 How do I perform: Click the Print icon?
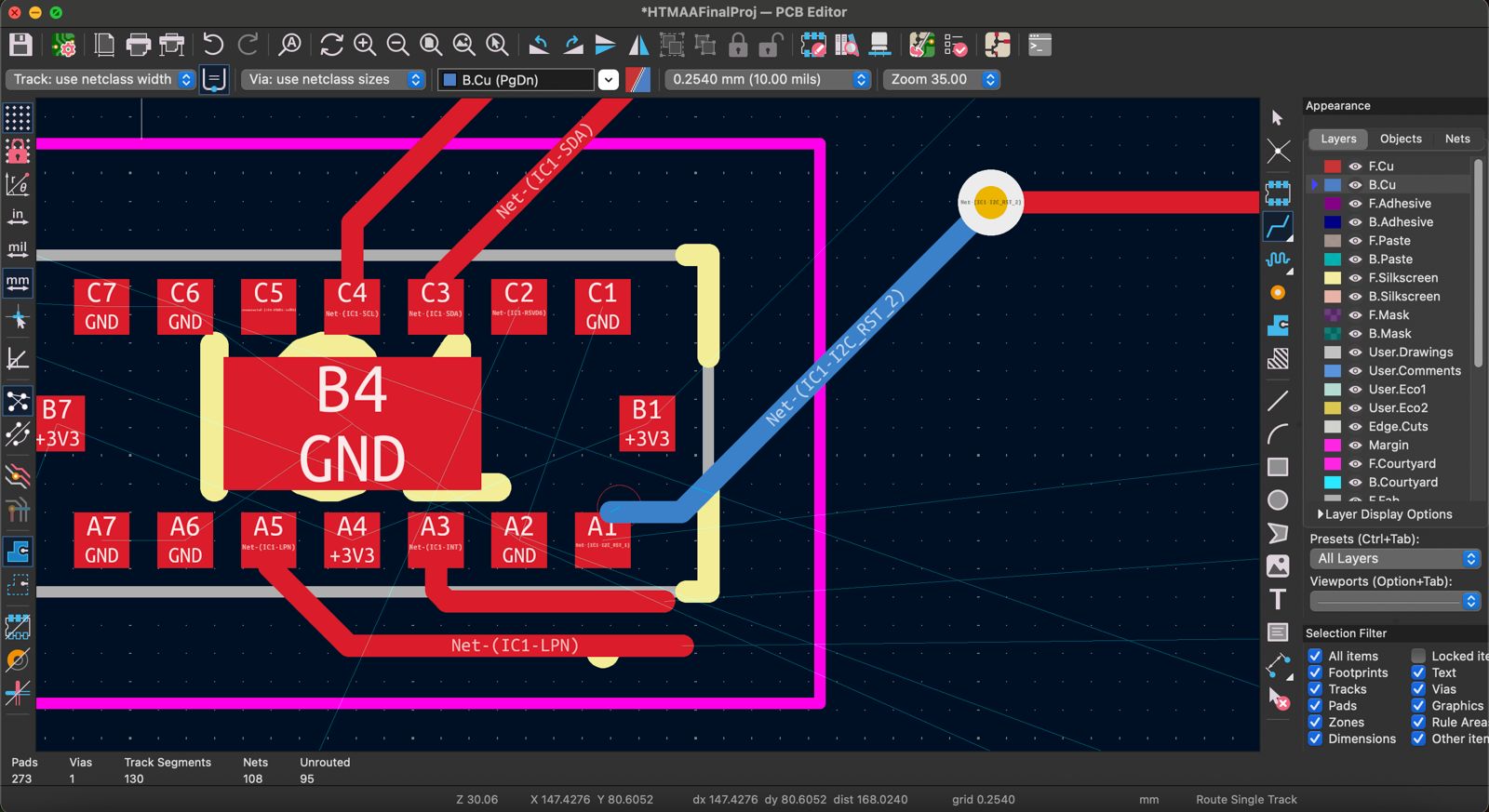coord(138,45)
